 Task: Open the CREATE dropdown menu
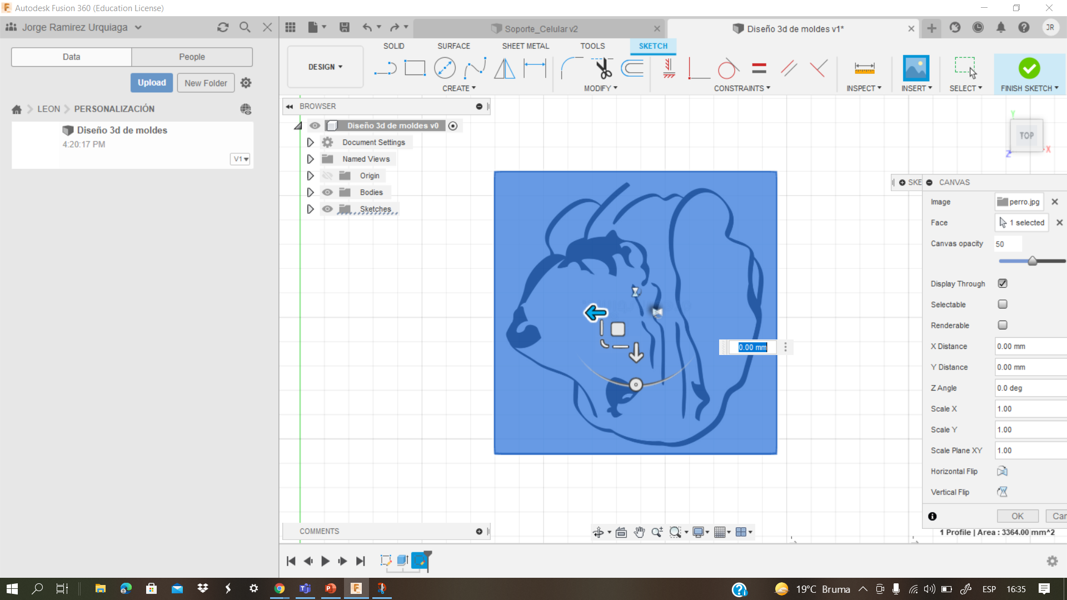tap(459, 88)
